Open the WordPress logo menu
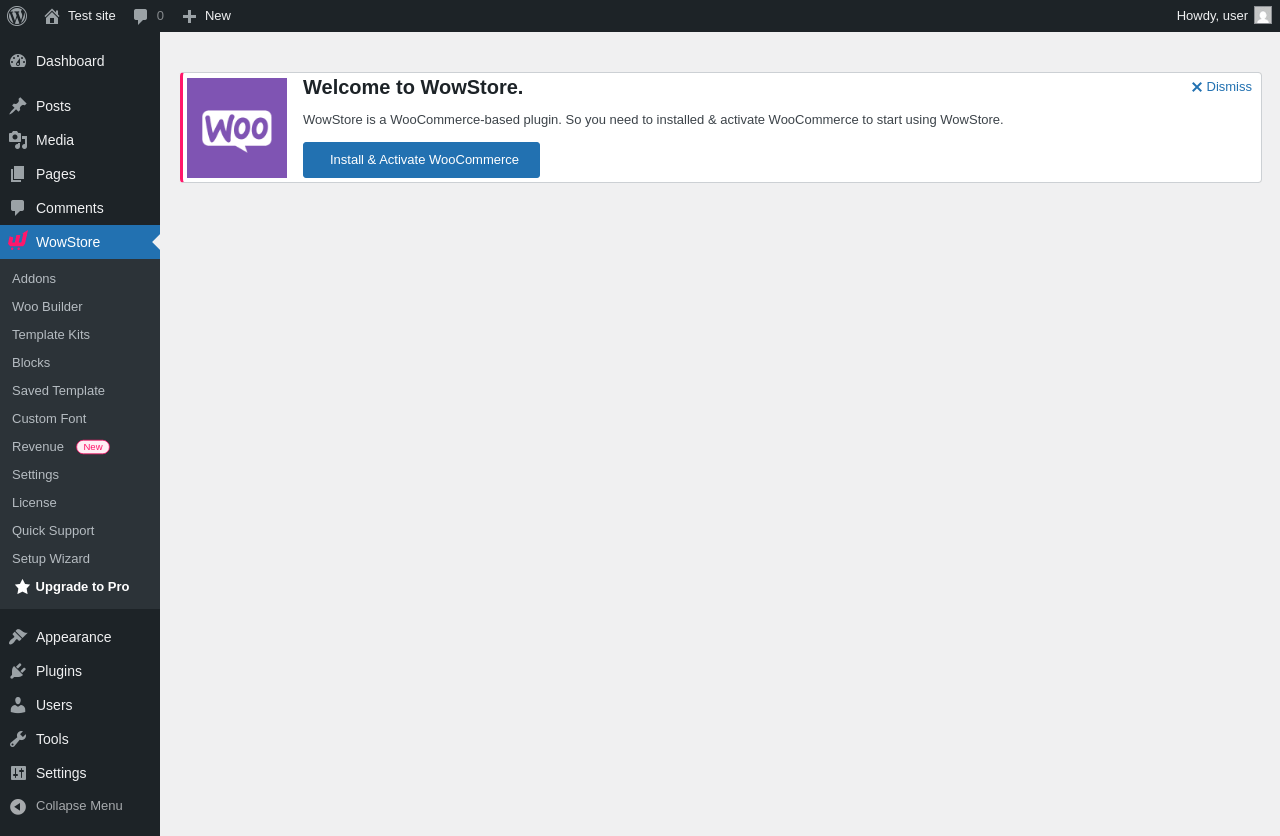 point(17,16)
